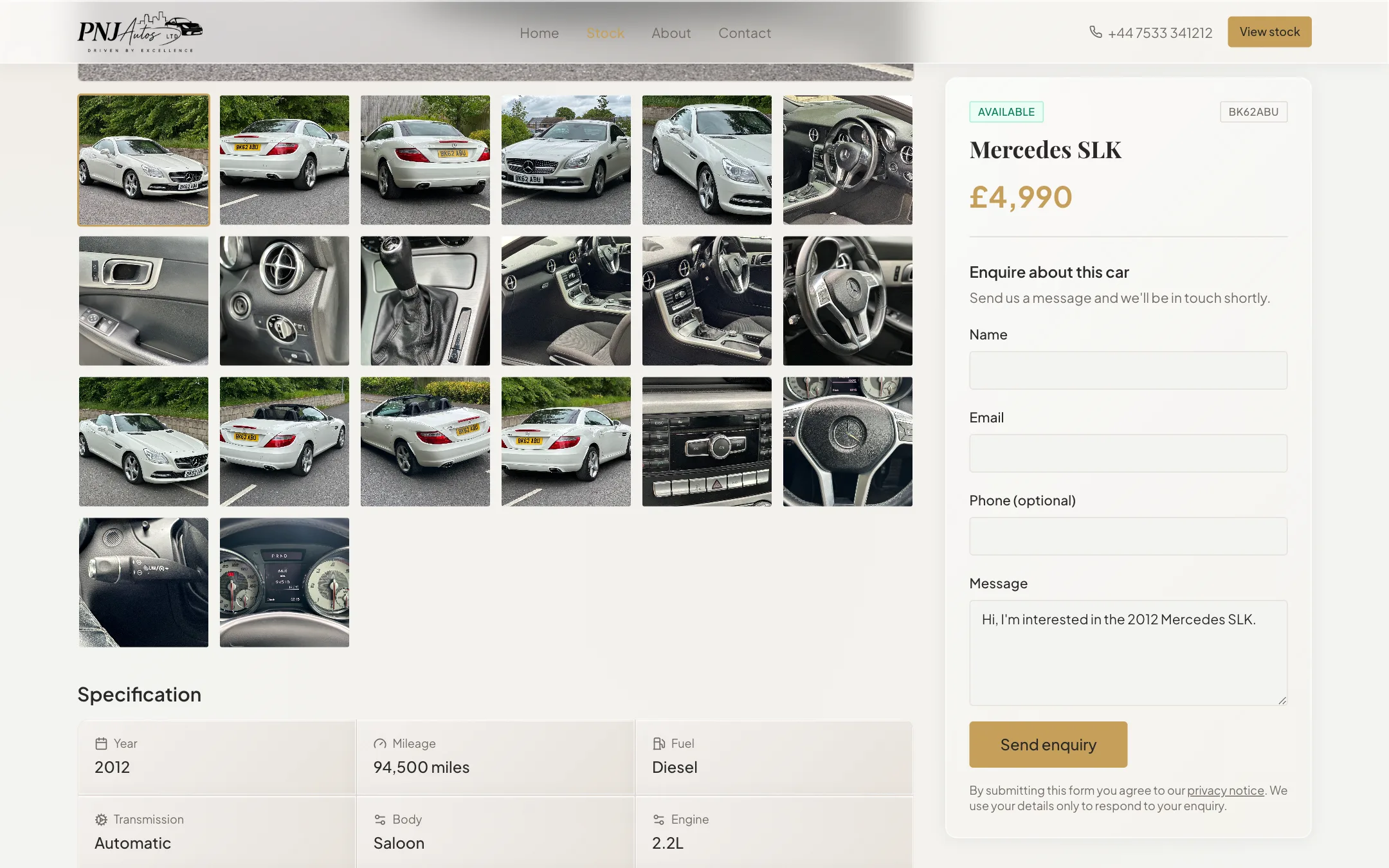Click the Enquire about this car heading

tap(1049, 272)
